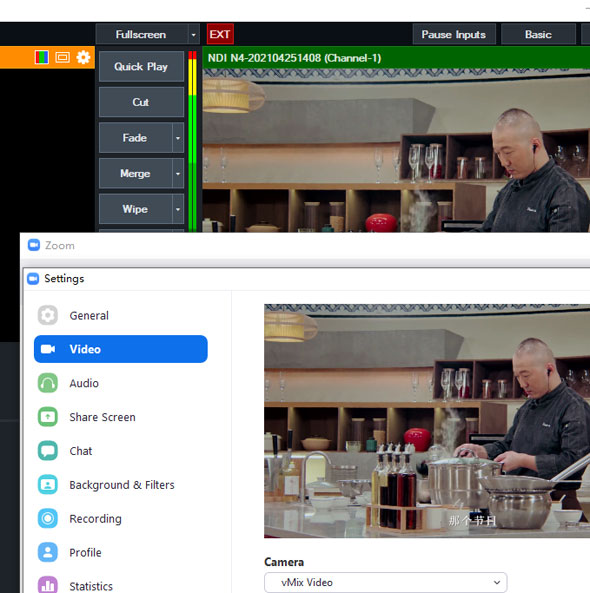This screenshot has height=593, width=590.
Task: Open Share Screen settings tab
Action: point(121,417)
